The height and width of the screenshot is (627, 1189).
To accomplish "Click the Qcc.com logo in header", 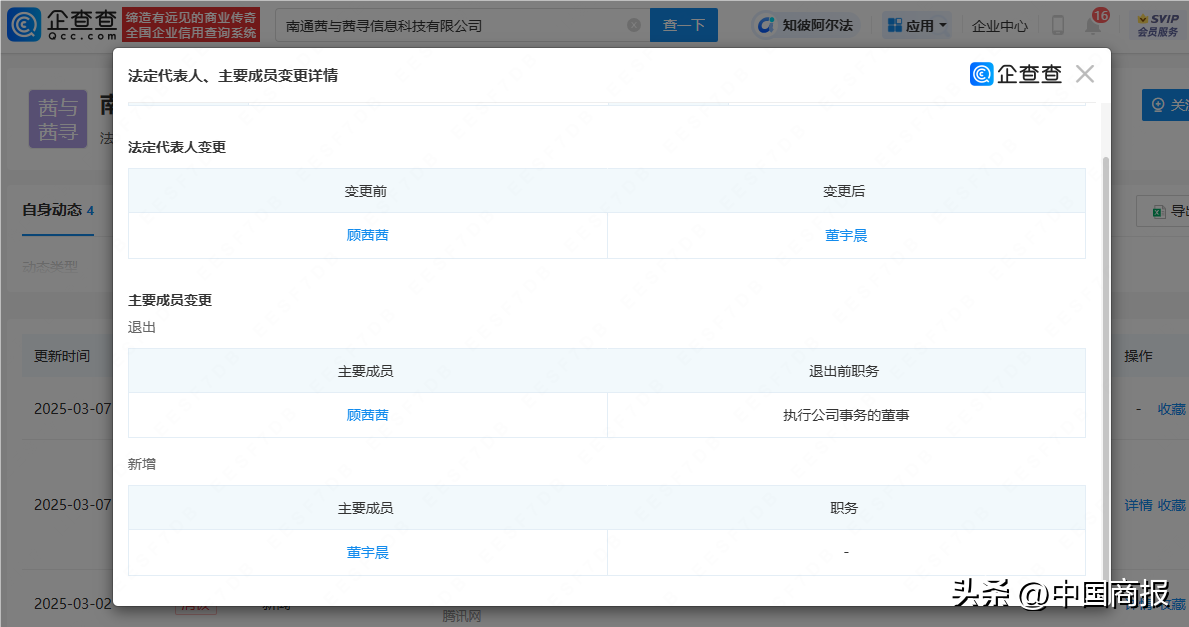I will [x=61, y=25].
